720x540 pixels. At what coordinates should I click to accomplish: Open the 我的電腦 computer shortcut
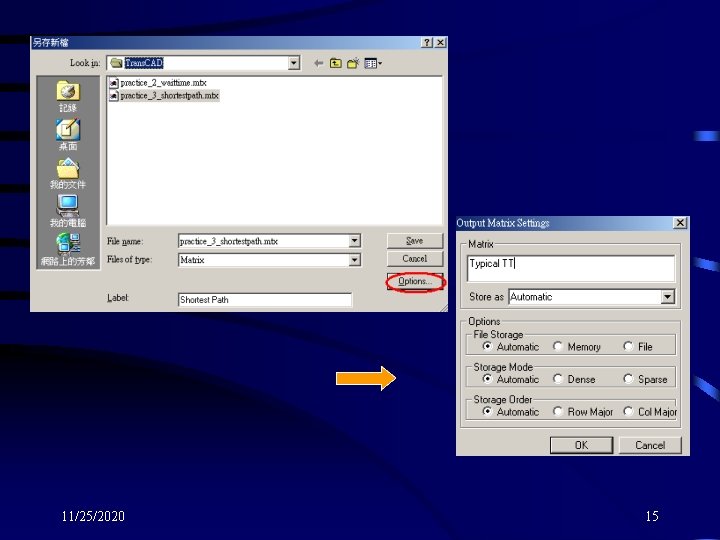[x=68, y=211]
